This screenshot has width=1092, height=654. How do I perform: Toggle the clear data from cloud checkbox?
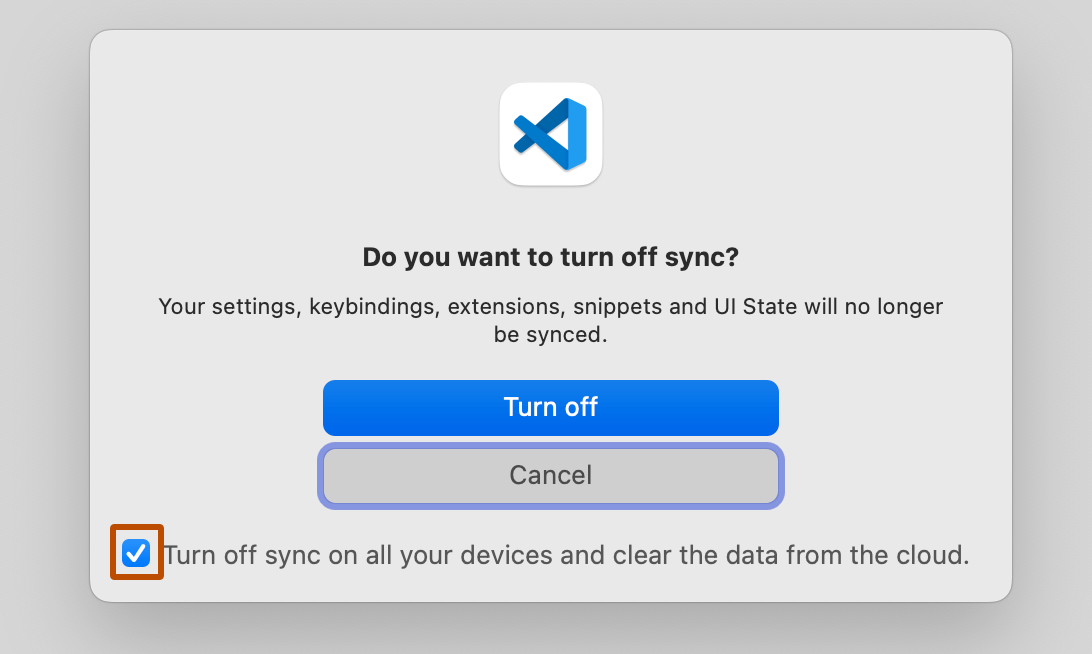pos(136,552)
